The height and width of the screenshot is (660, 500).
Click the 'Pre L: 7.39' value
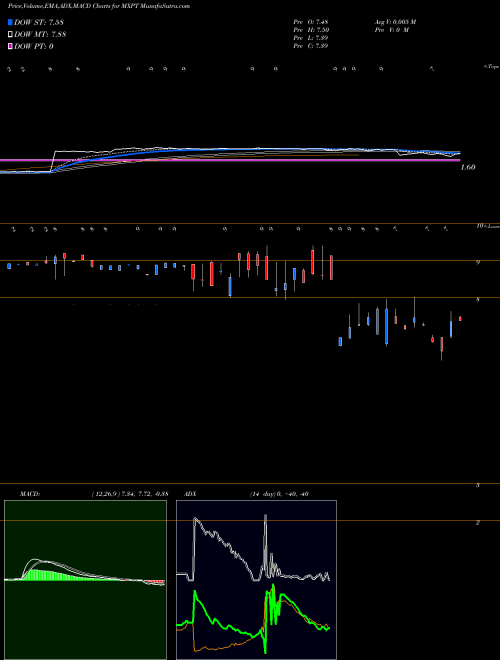tap(311, 38)
